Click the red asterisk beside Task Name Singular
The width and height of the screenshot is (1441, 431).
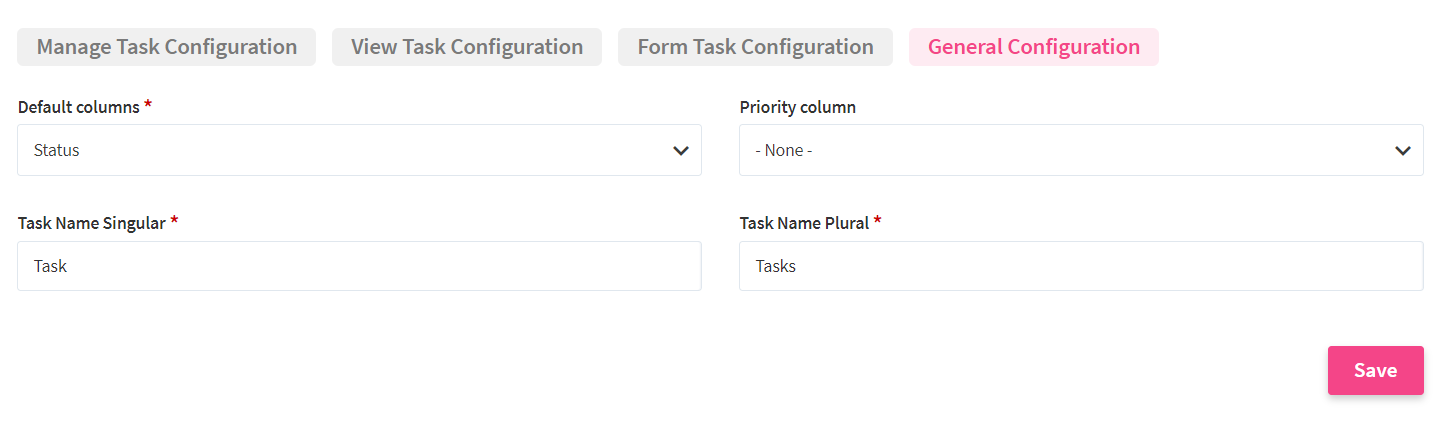[x=174, y=222]
